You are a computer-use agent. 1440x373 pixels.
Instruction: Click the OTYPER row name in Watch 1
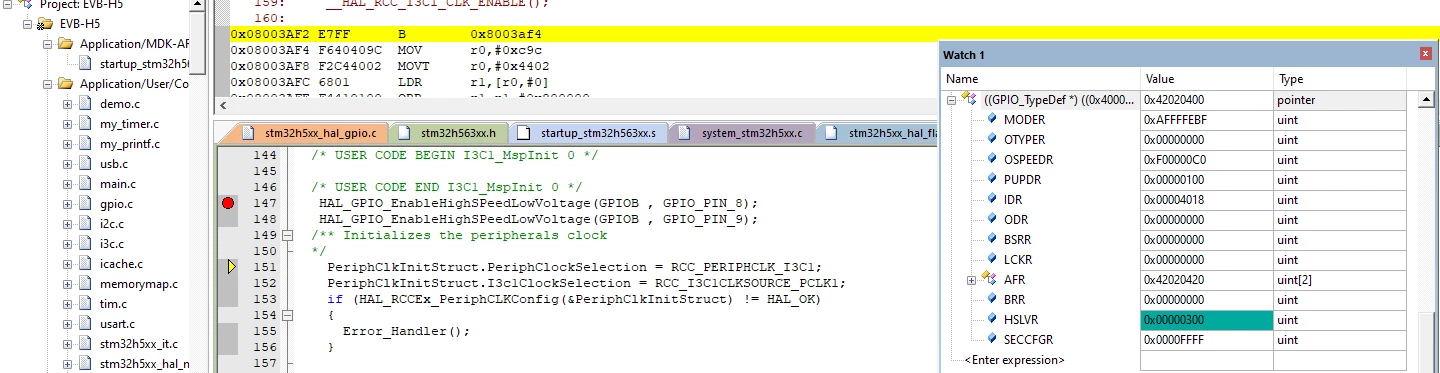coord(1025,139)
